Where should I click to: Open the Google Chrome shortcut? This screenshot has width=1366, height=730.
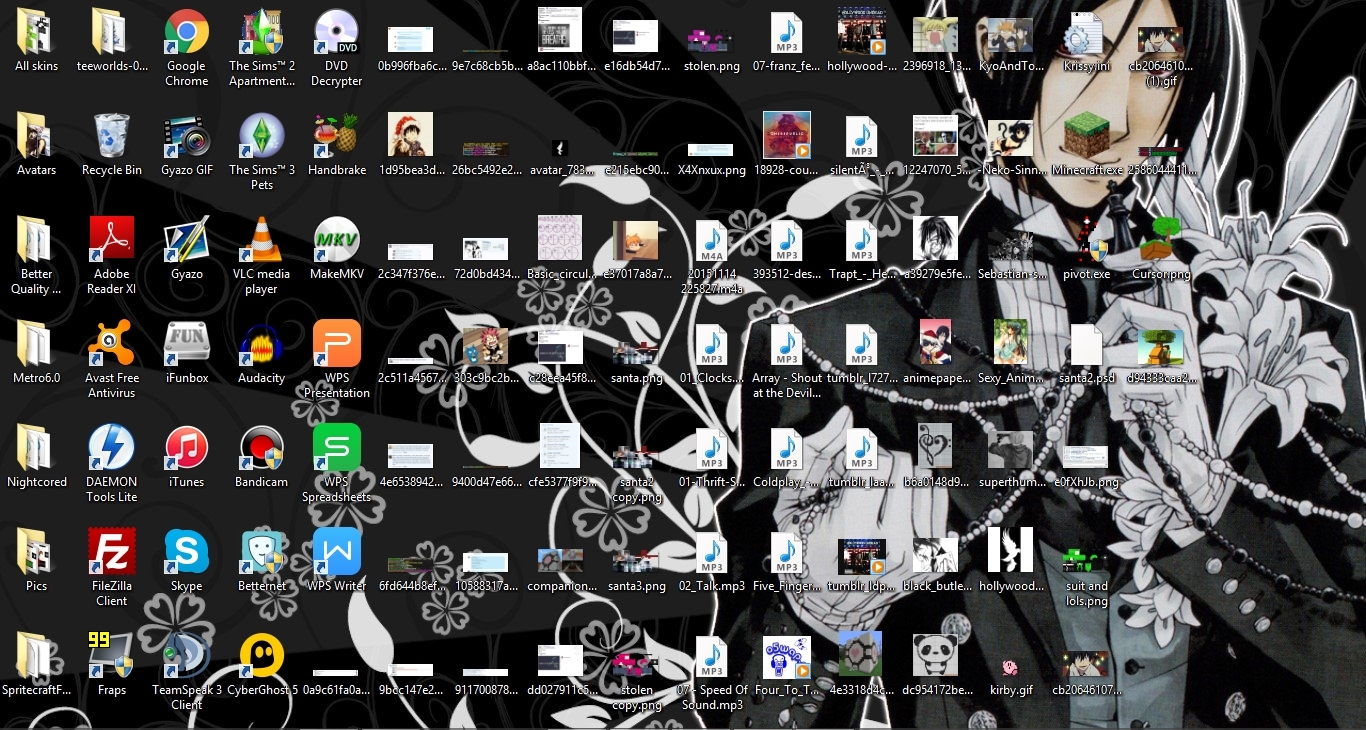[x=187, y=33]
